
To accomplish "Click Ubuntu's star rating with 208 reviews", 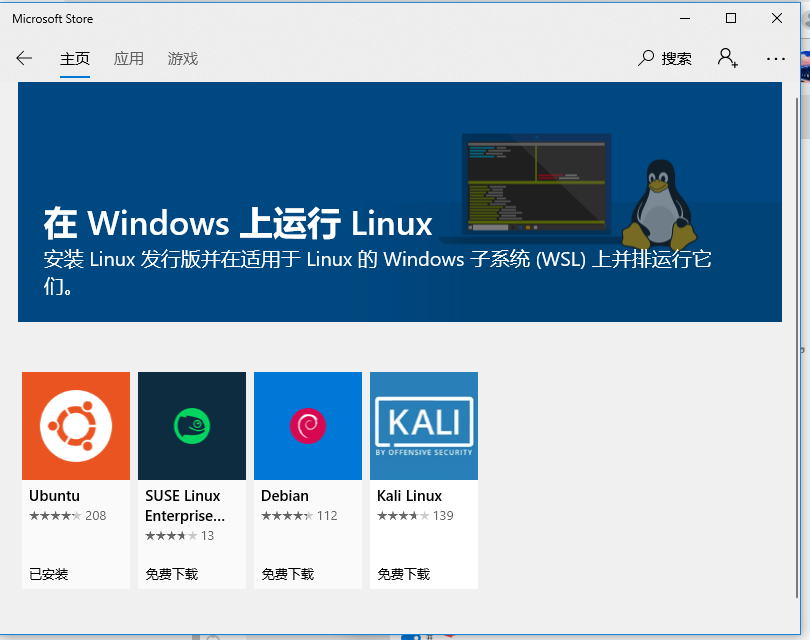I will point(68,516).
